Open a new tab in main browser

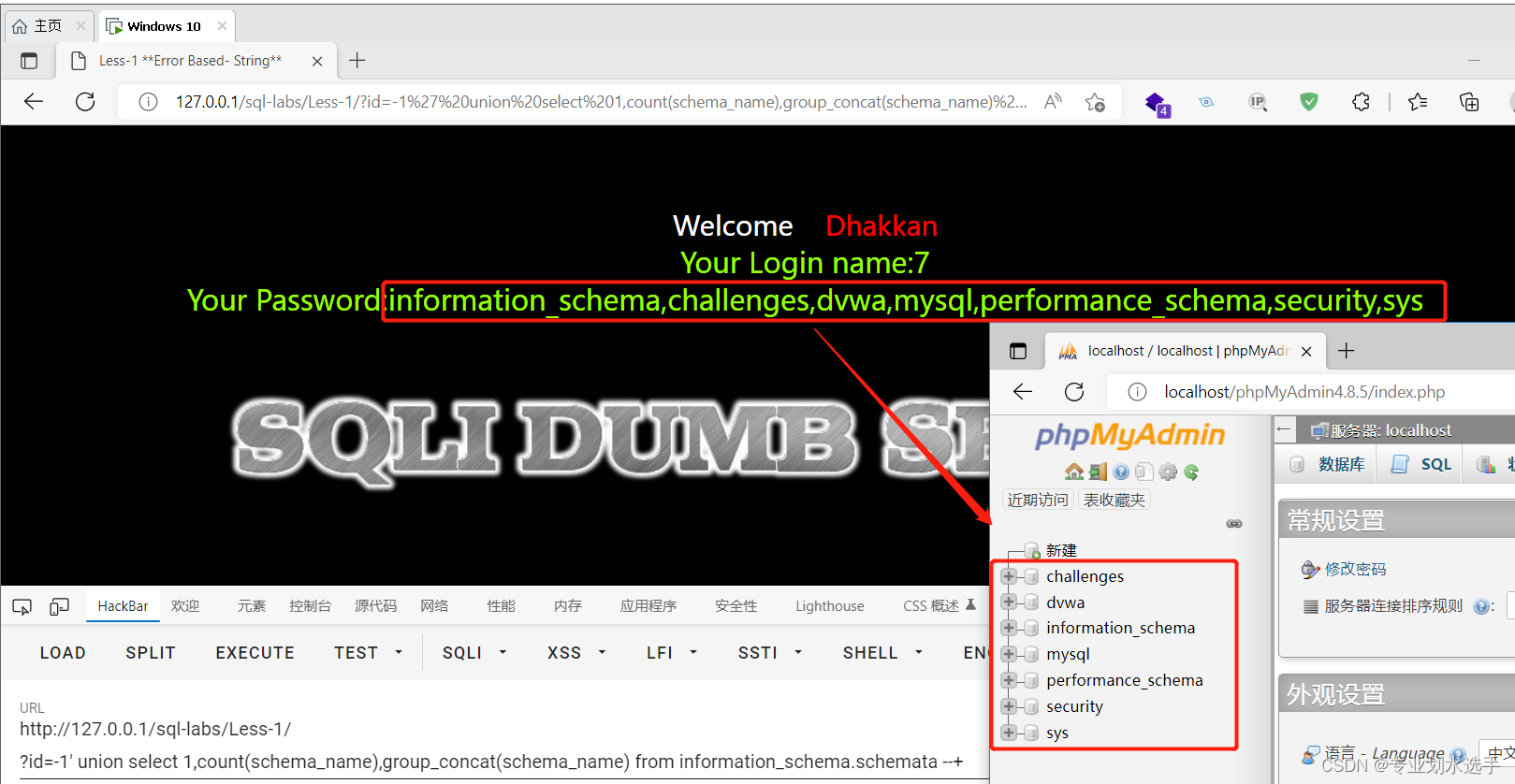(357, 61)
